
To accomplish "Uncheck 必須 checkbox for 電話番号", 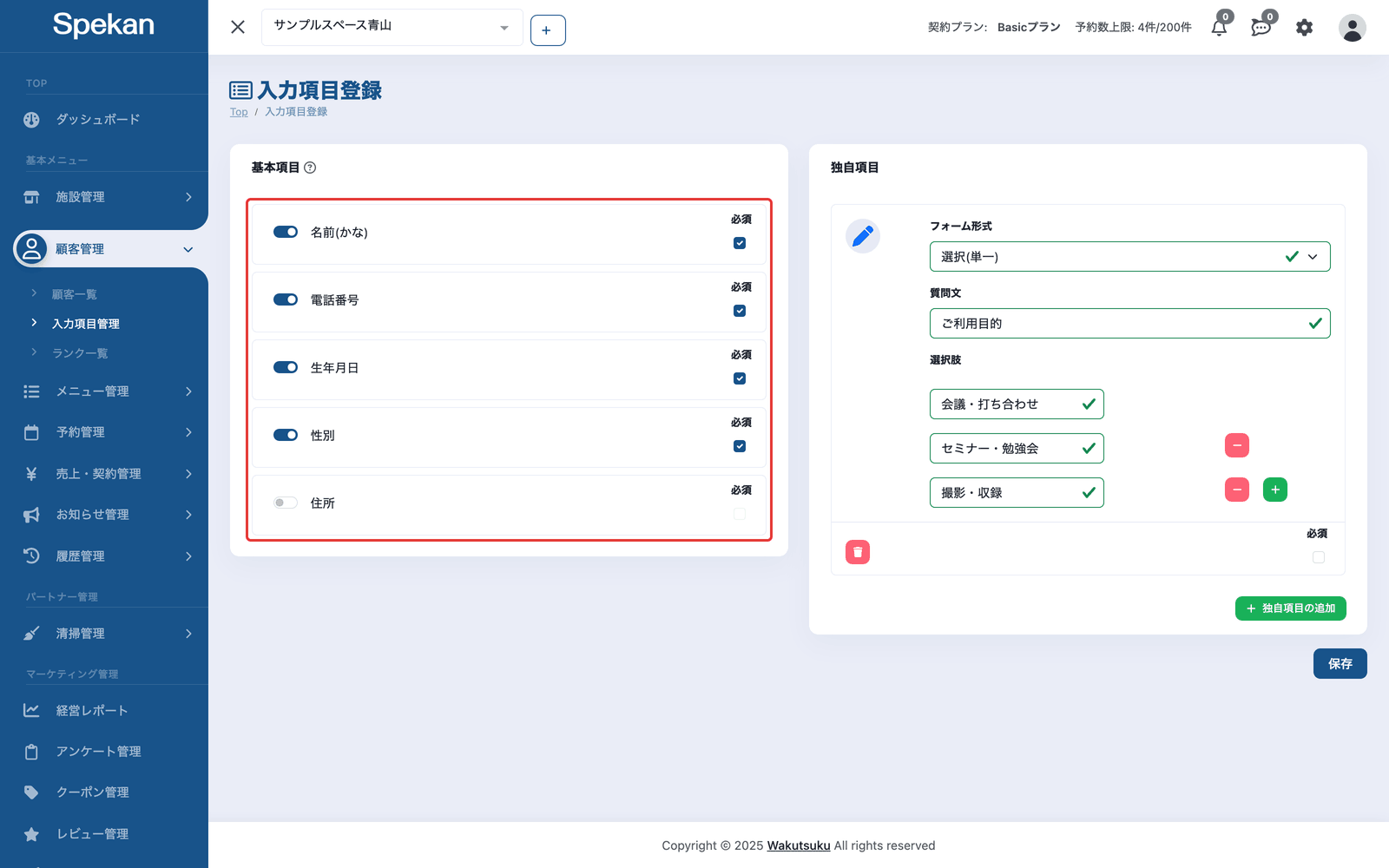I will 740,311.
